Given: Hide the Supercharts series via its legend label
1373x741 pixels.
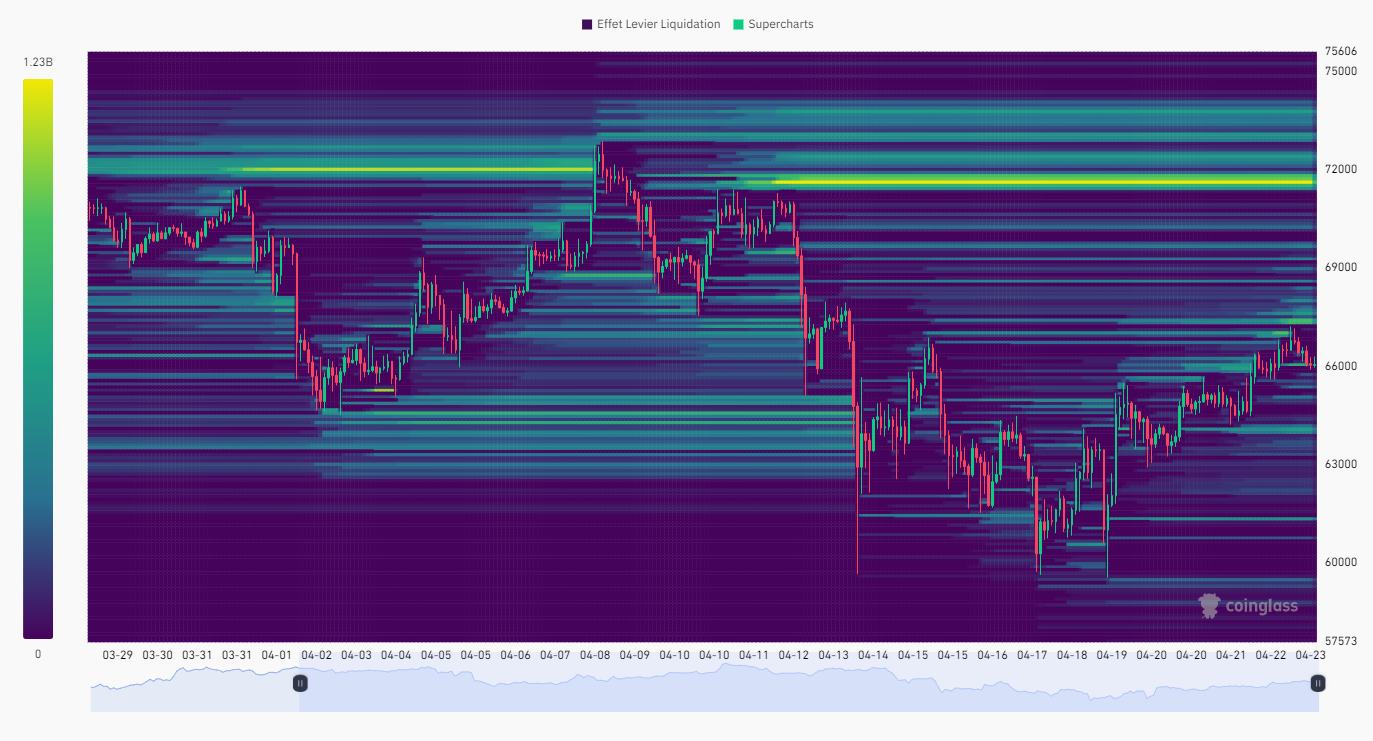Looking at the screenshot, I should (781, 24).
